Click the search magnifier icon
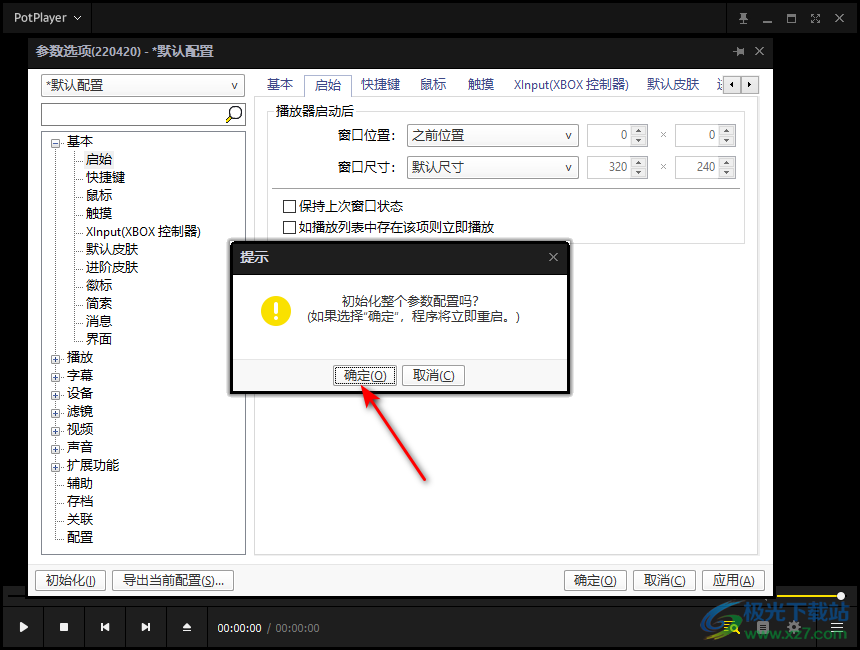Viewport: 860px width, 650px height. click(234, 114)
